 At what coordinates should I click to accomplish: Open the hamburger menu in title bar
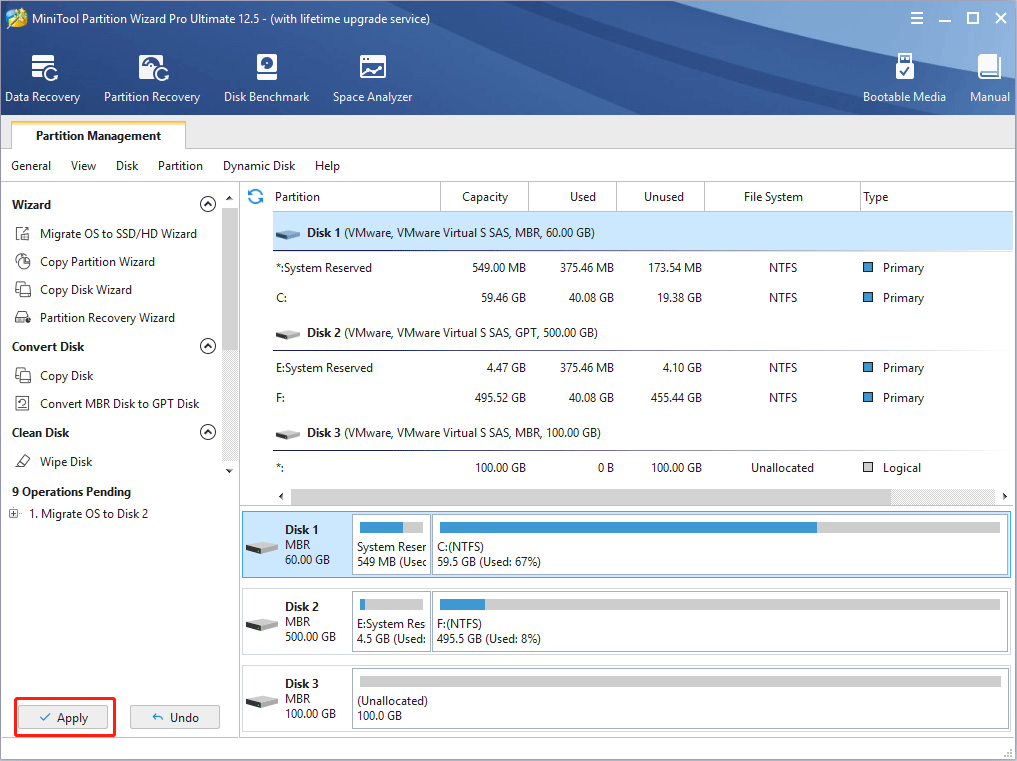(x=917, y=17)
